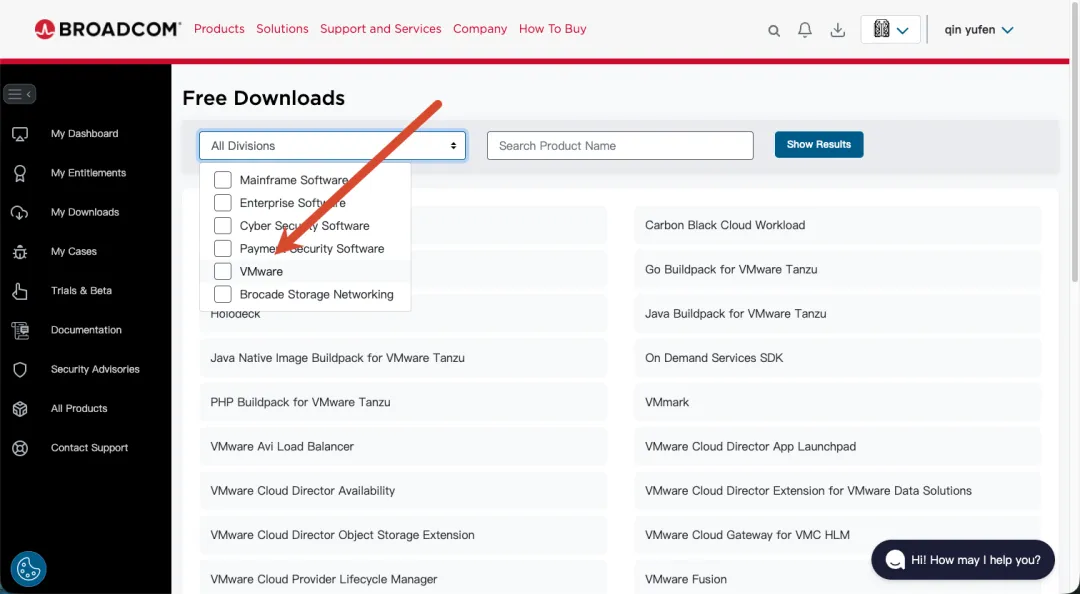Click the All Products cube icon
Viewport: 1080px width, 594px height.
20,409
